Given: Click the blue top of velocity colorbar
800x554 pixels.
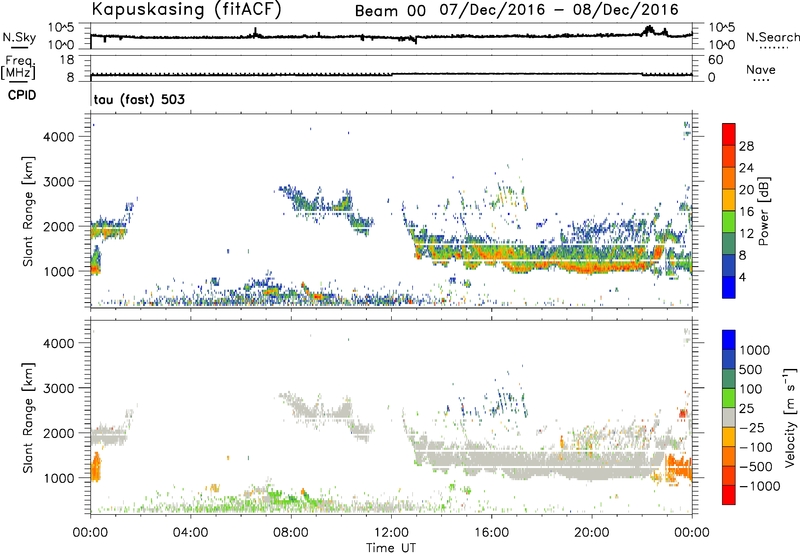Looking at the screenshot, I should click(x=729, y=340).
